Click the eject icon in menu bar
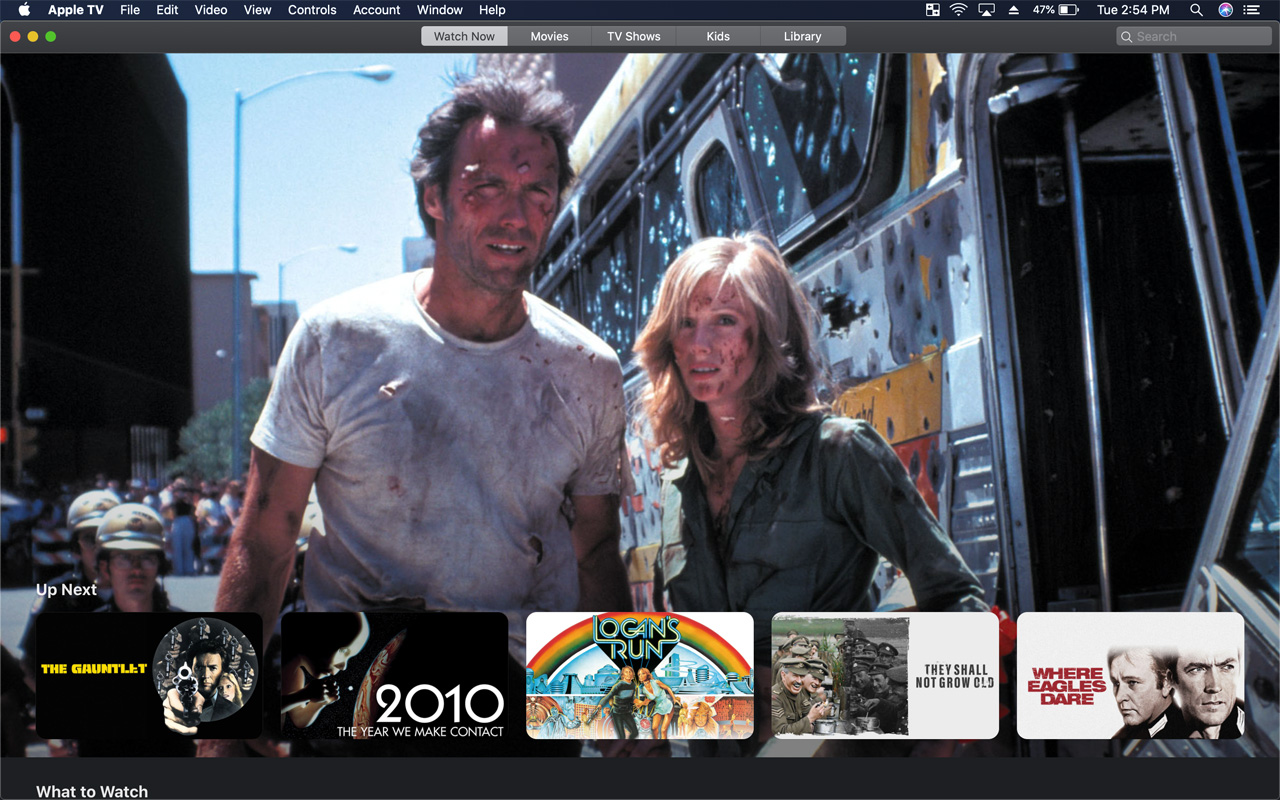Viewport: 1280px width, 800px height. 1013,10
